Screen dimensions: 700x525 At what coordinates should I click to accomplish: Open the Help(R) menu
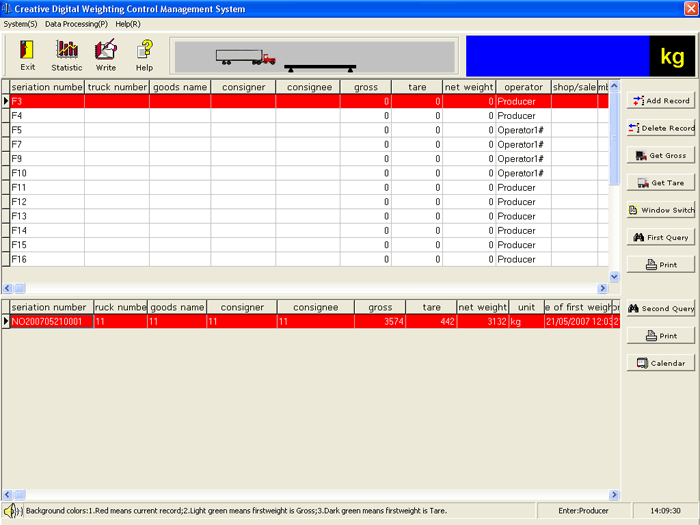[128, 24]
